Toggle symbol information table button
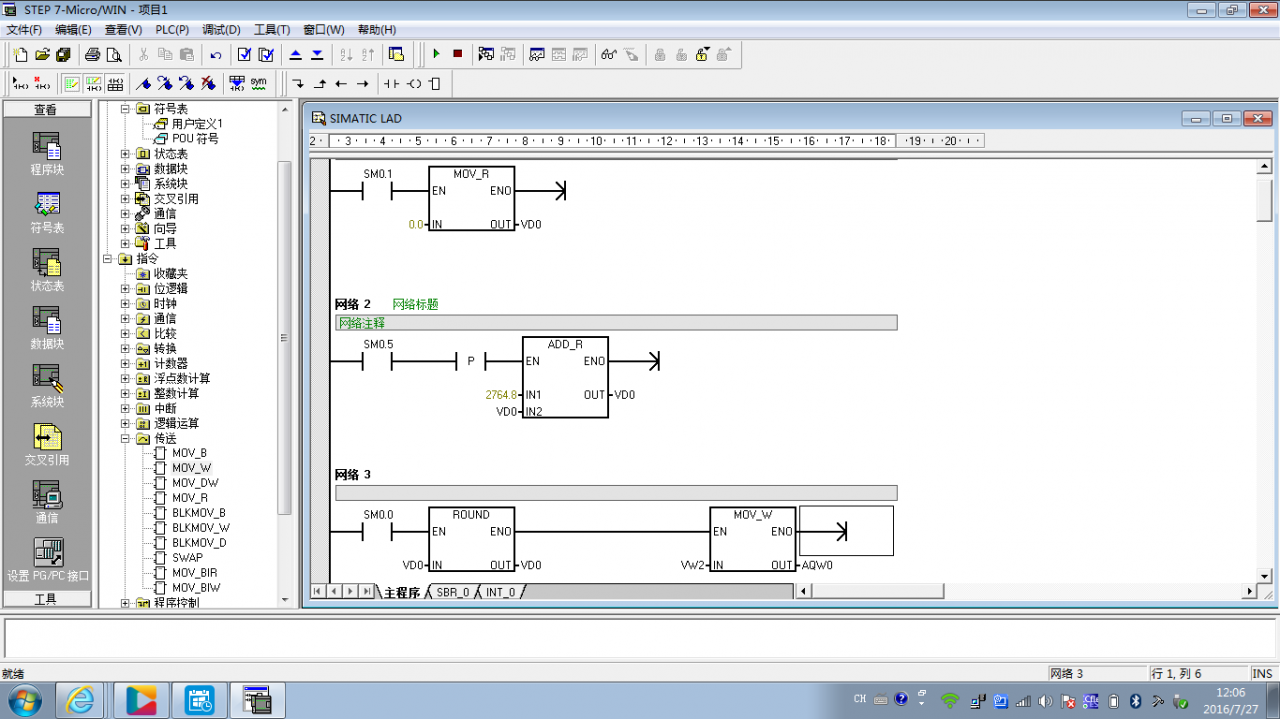 coord(115,83)
